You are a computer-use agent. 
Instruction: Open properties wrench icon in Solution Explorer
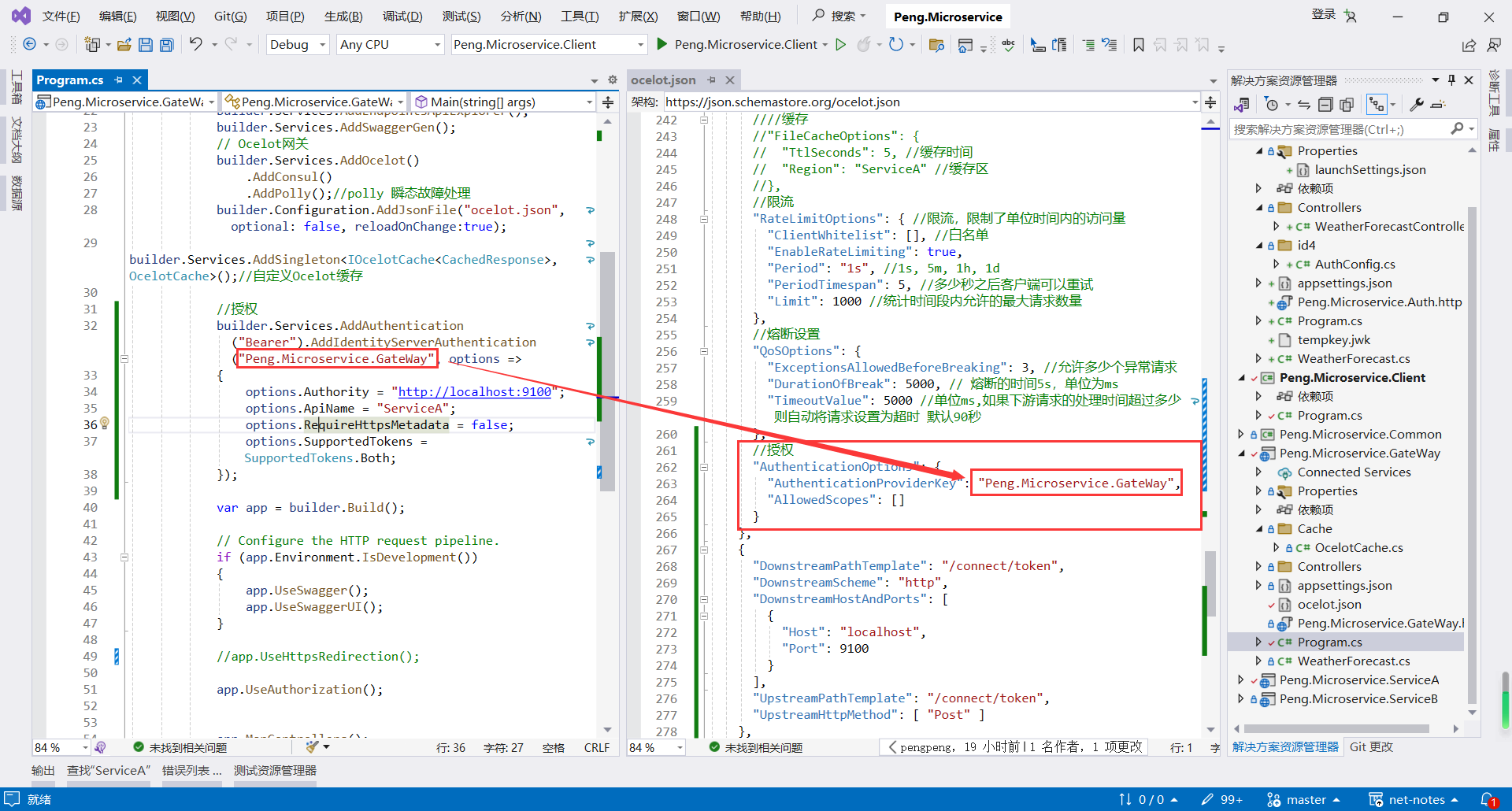1416,105
